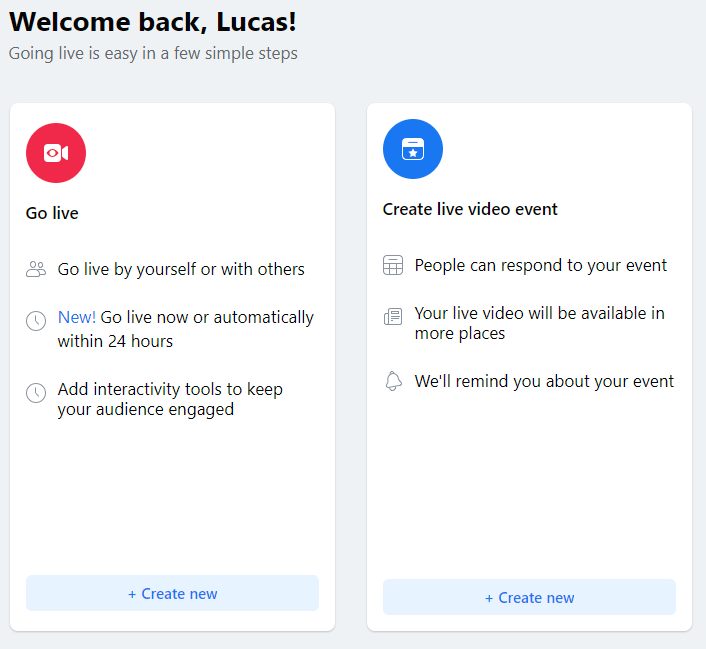Click the bell icon beside We'll remind you
Image resolution: width=706 pixels, height=649 pixels.
(x=393, y=381)
